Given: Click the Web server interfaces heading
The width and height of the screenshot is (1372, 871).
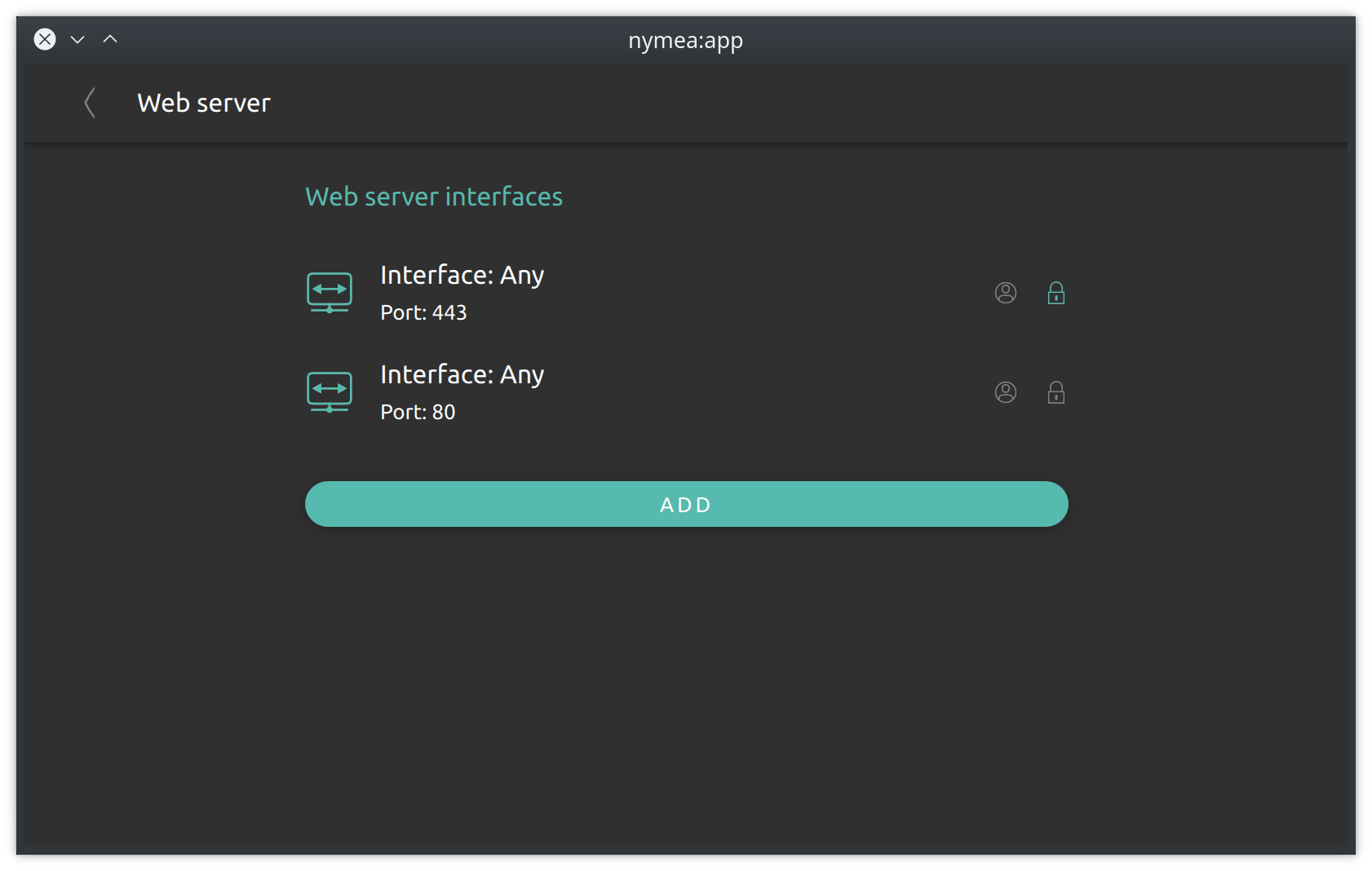Looking at the screenshot, I should (434, 197).
